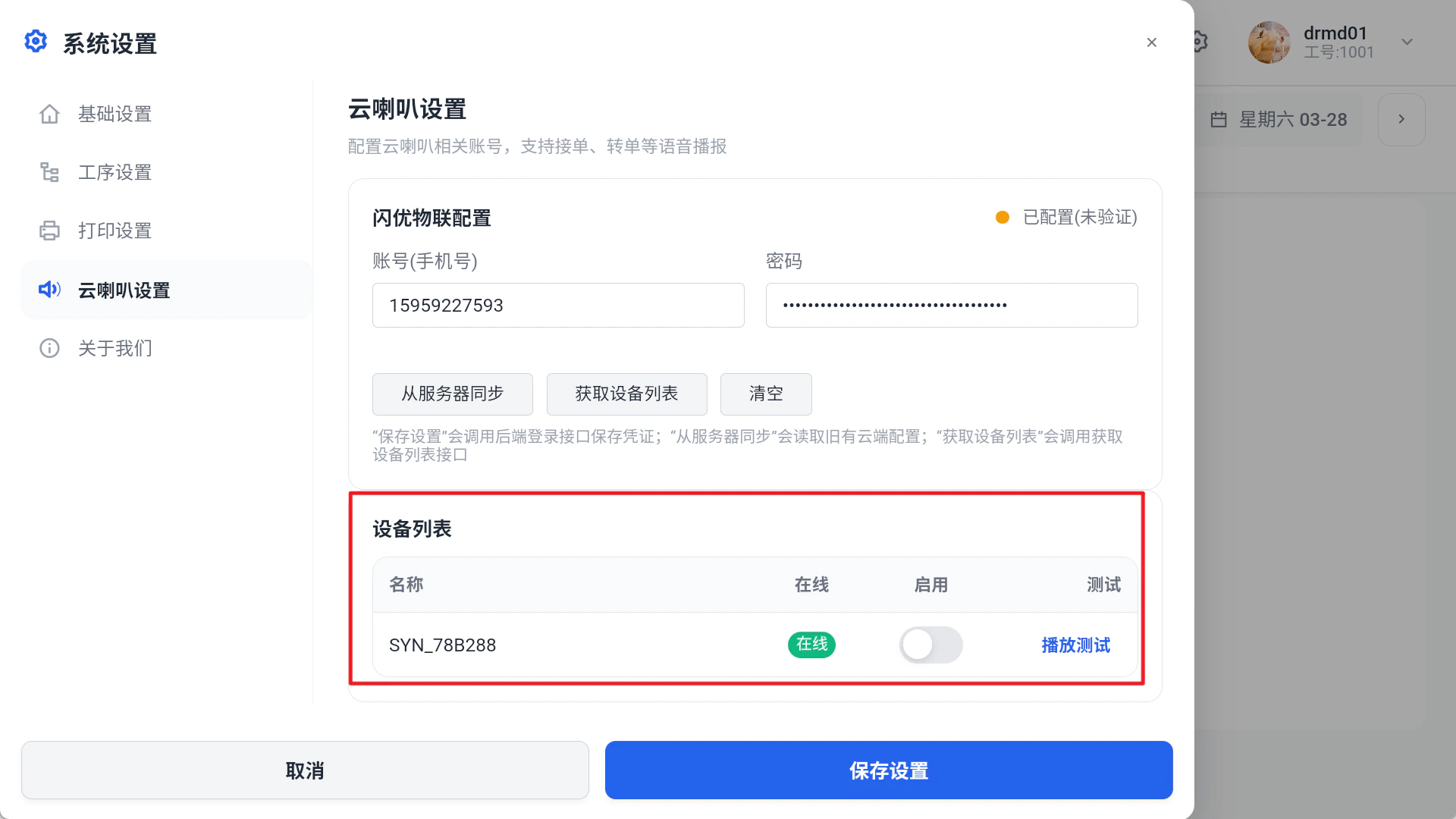Click the speaker icon for 云喇叭设置
The width and height of the screenshot is (1456, 819).
pyautogui.click(x=49, y=289)
